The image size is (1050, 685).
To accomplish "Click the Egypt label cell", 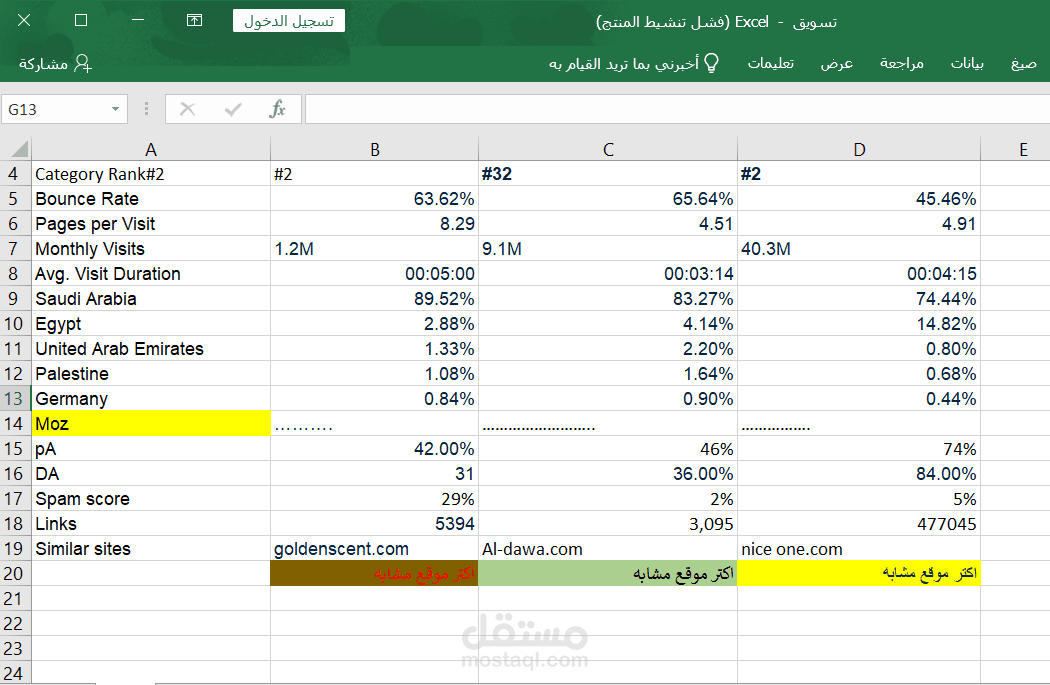I will 151,324.
